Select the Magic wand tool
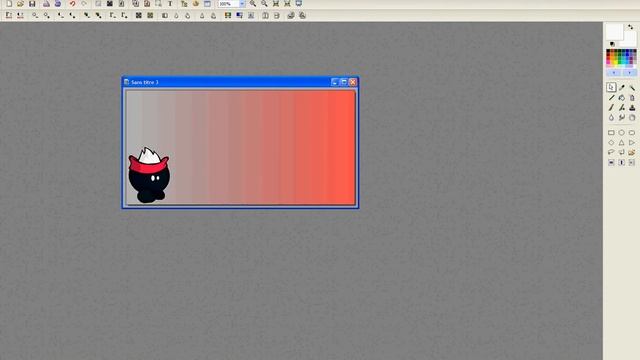 pyautogui.click(x=632, y=87)
